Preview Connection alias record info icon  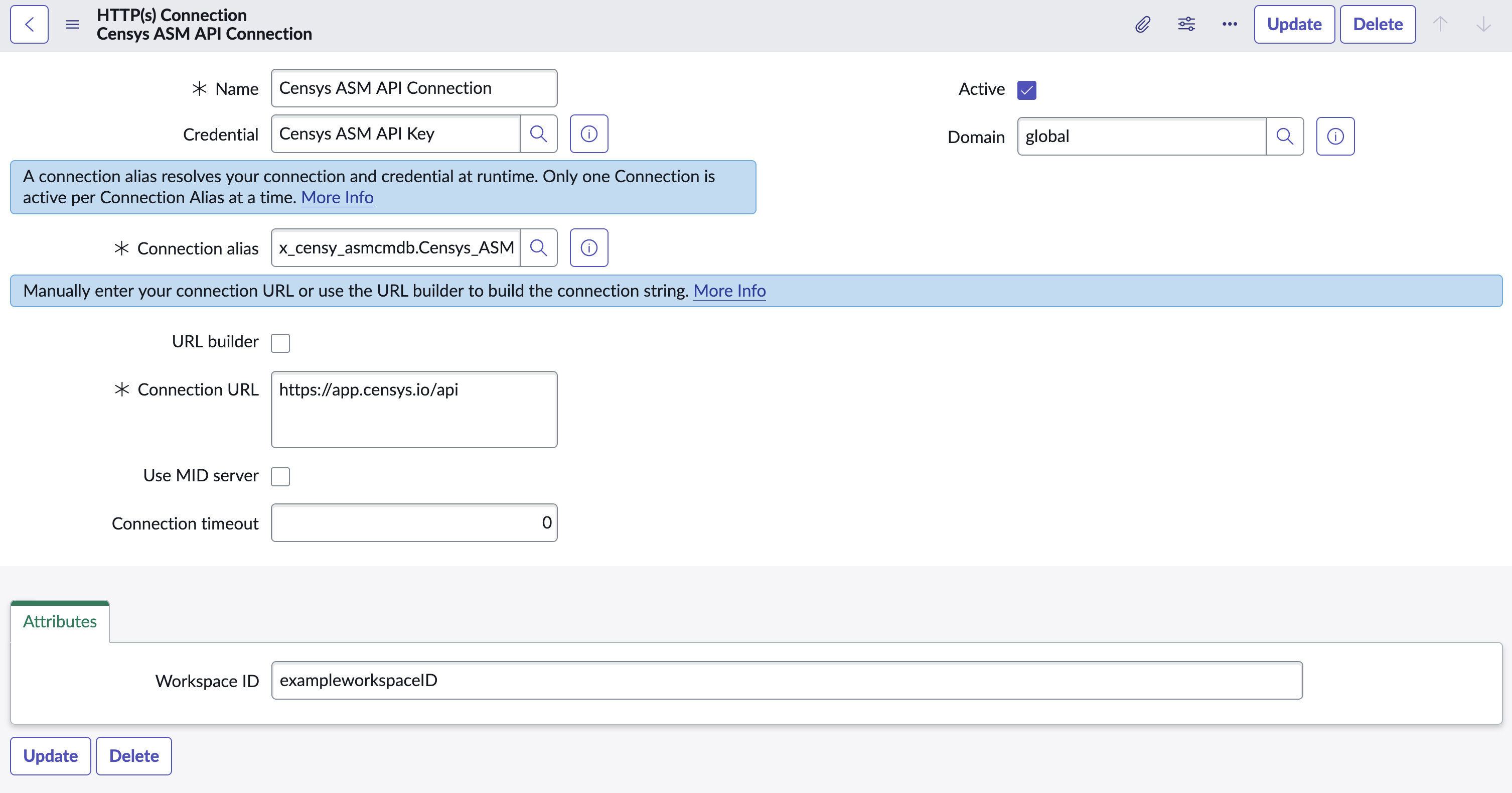pos(589,248)
